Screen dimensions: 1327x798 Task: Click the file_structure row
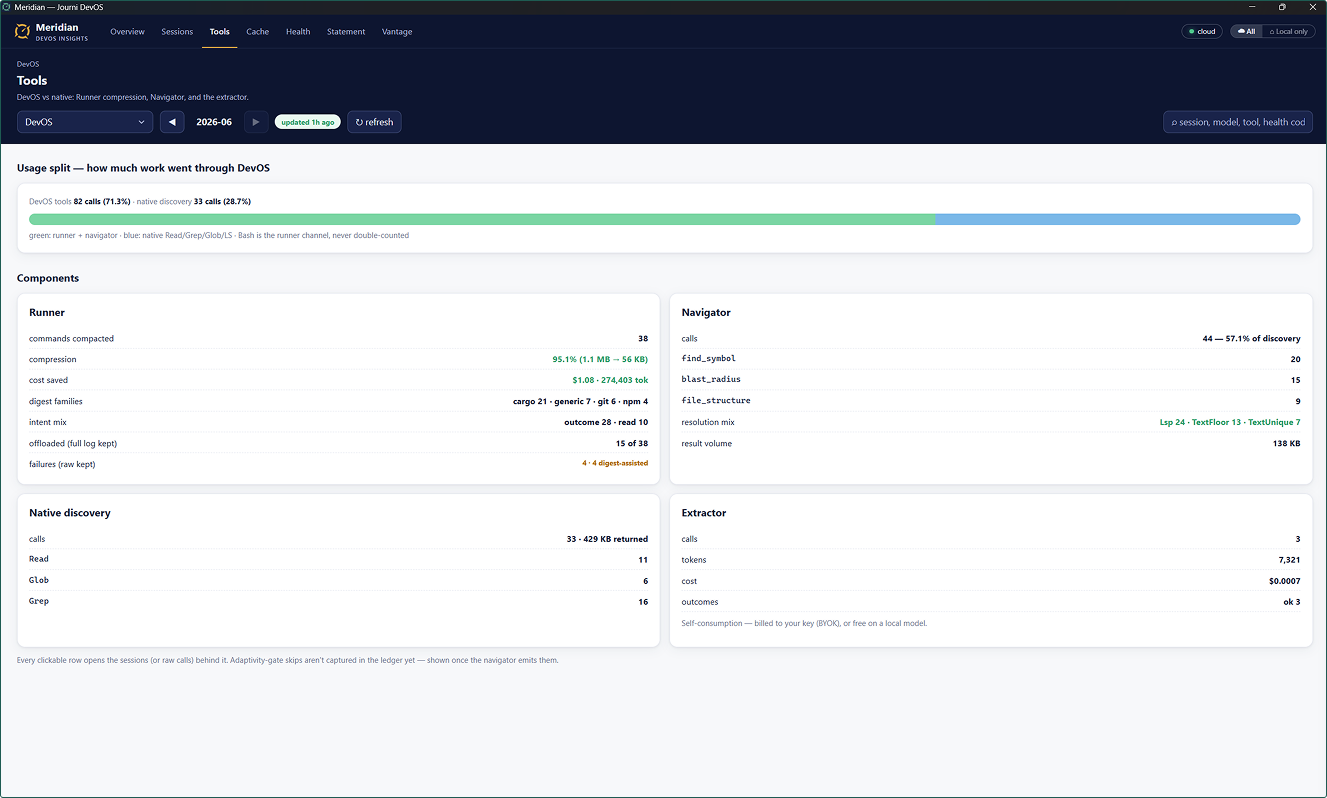(991, 401)
